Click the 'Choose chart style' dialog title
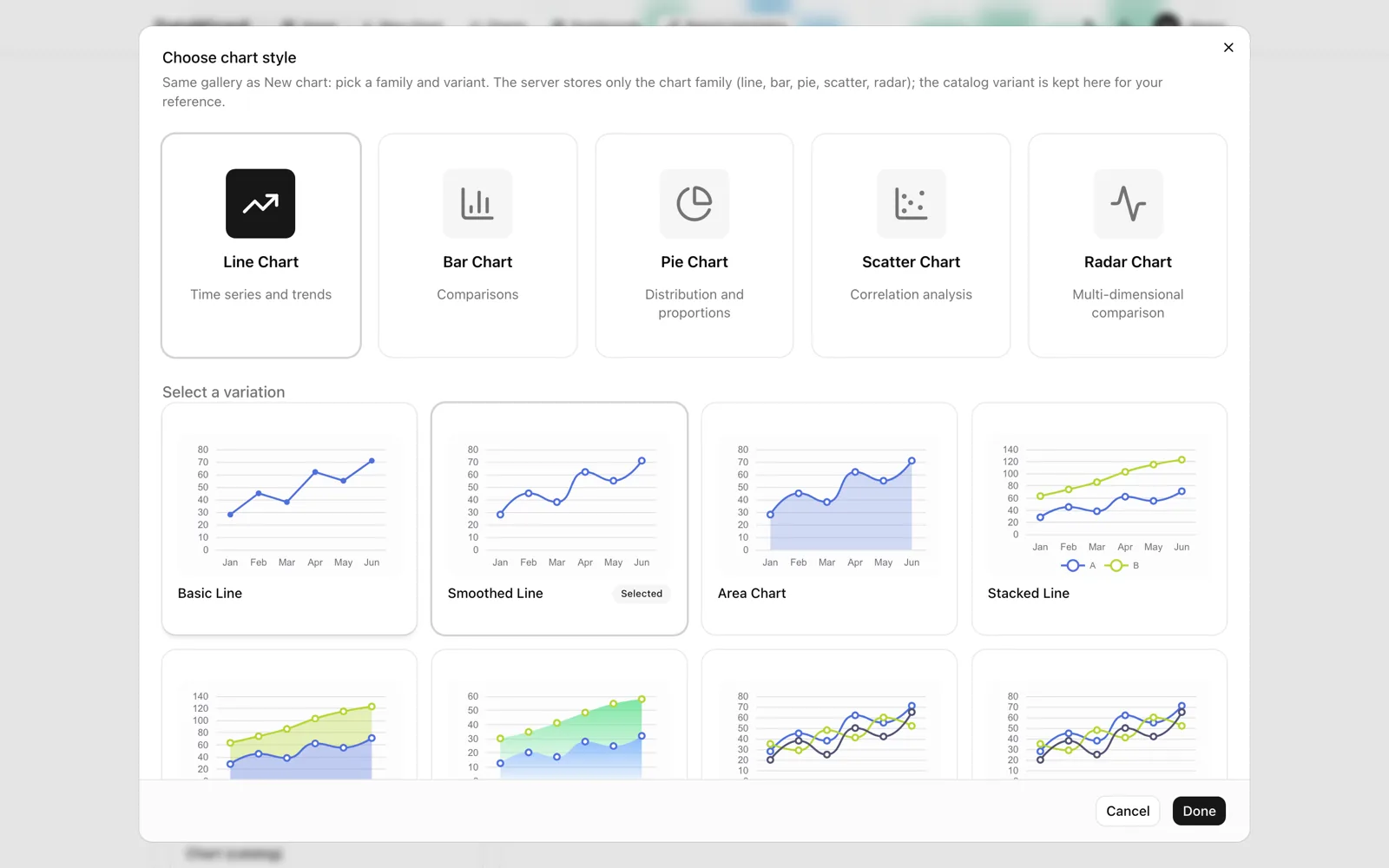 click(x=229, y=57)
